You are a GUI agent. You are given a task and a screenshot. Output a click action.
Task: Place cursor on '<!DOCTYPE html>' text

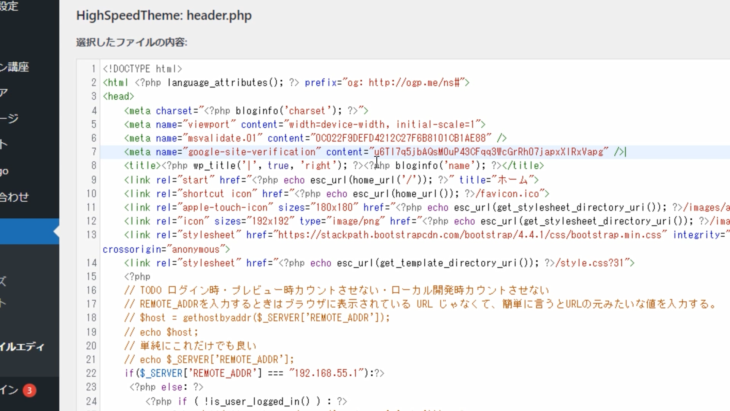click(142, 69)
